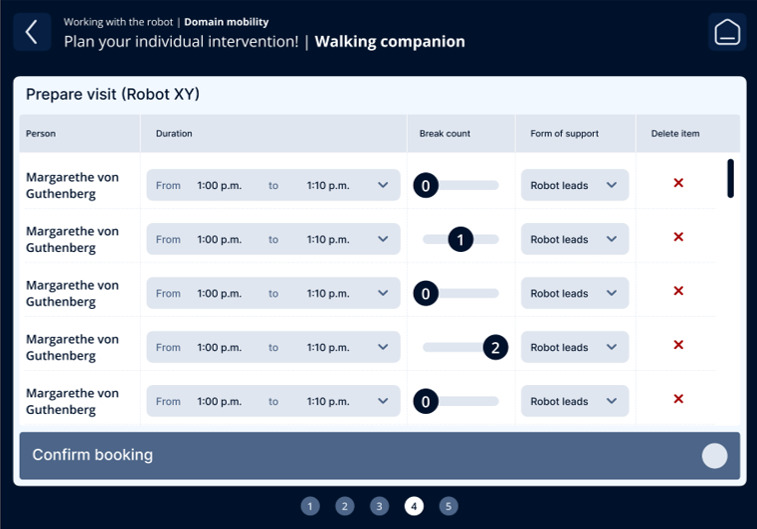Remove the fourth row with red X
The image size is (757, 529).
pyautogui.click(x=678, y=345)
